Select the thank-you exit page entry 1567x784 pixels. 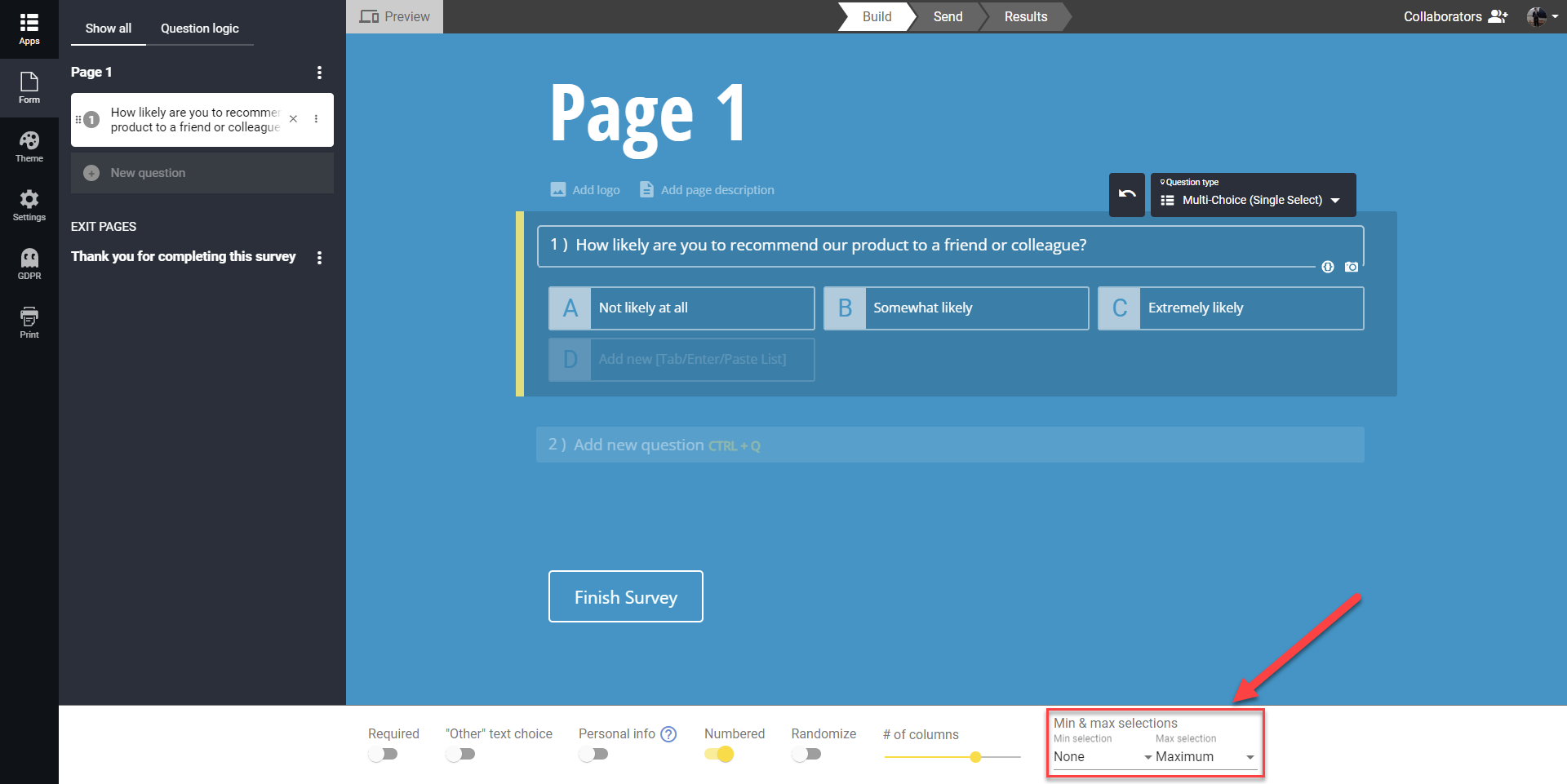(x=184, y=256)
